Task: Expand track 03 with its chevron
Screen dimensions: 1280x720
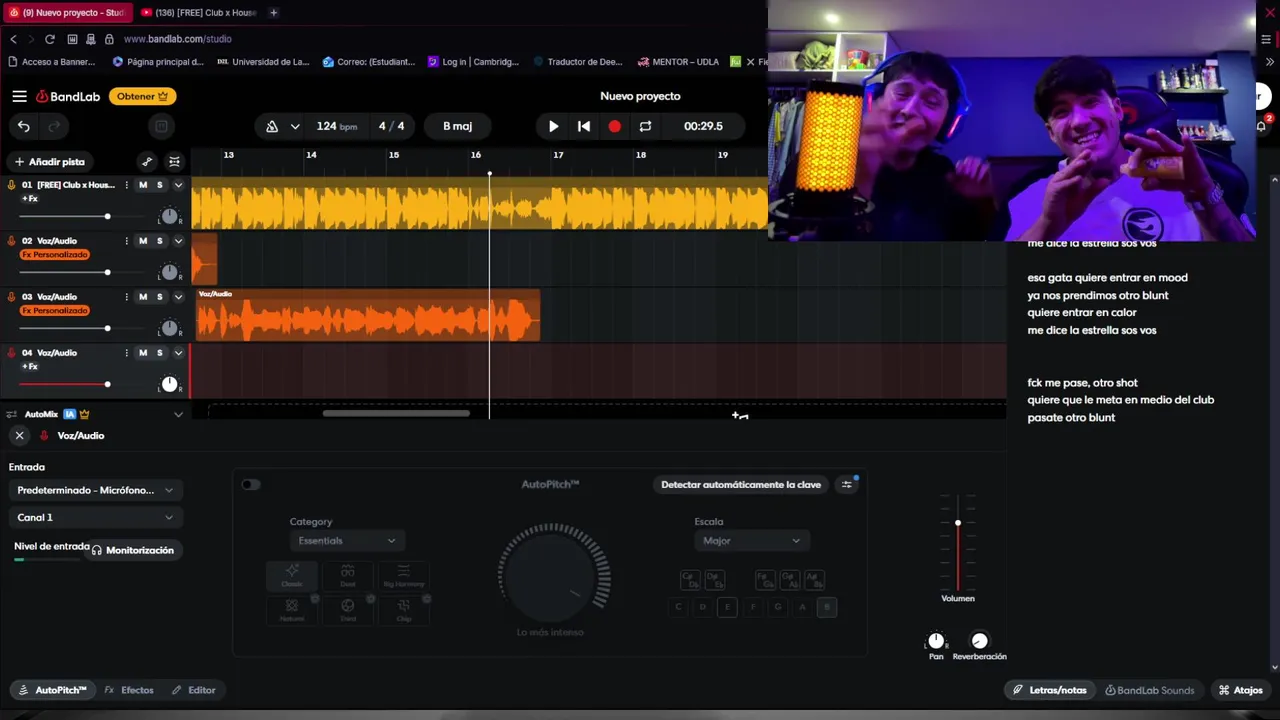Action: [x=179, y=297]
